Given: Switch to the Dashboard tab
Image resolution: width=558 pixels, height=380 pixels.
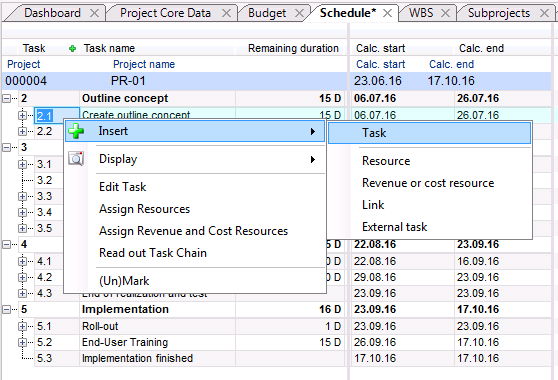Looking at the screenshot, I should pos(52,13).
